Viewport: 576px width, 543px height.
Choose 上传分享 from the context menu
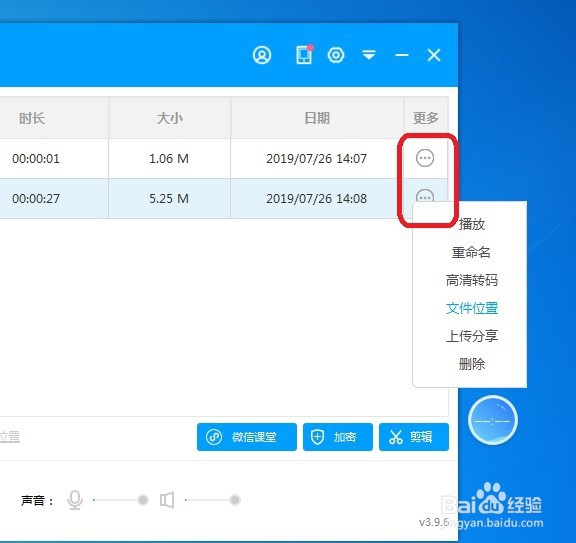click(x=472, y=336)
